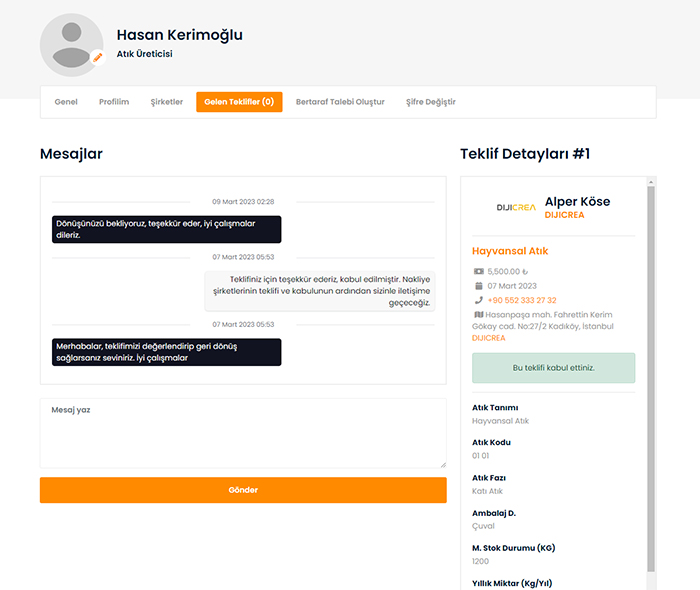Click the offer details panel scrollbar

point(652,380)
